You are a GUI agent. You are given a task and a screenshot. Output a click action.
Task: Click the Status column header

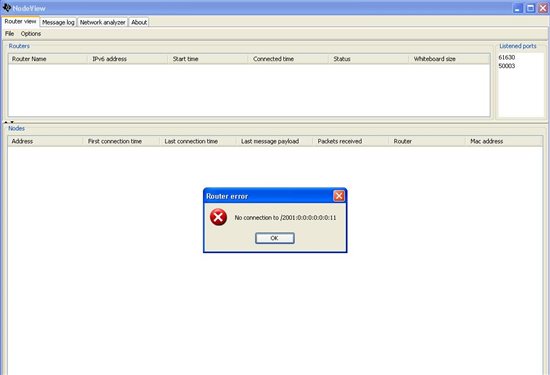point(369,59)
